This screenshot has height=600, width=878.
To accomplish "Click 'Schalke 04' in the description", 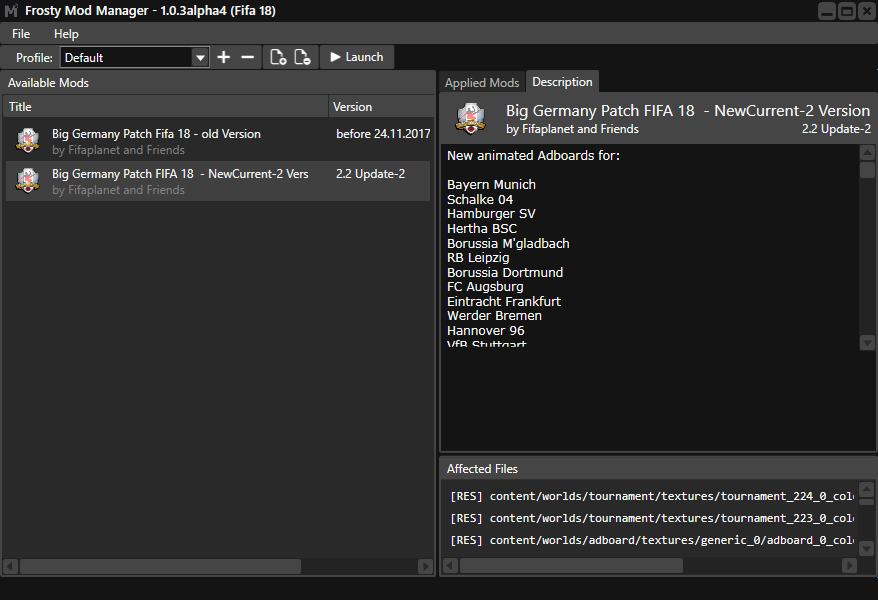I will [x=480, y=199].
